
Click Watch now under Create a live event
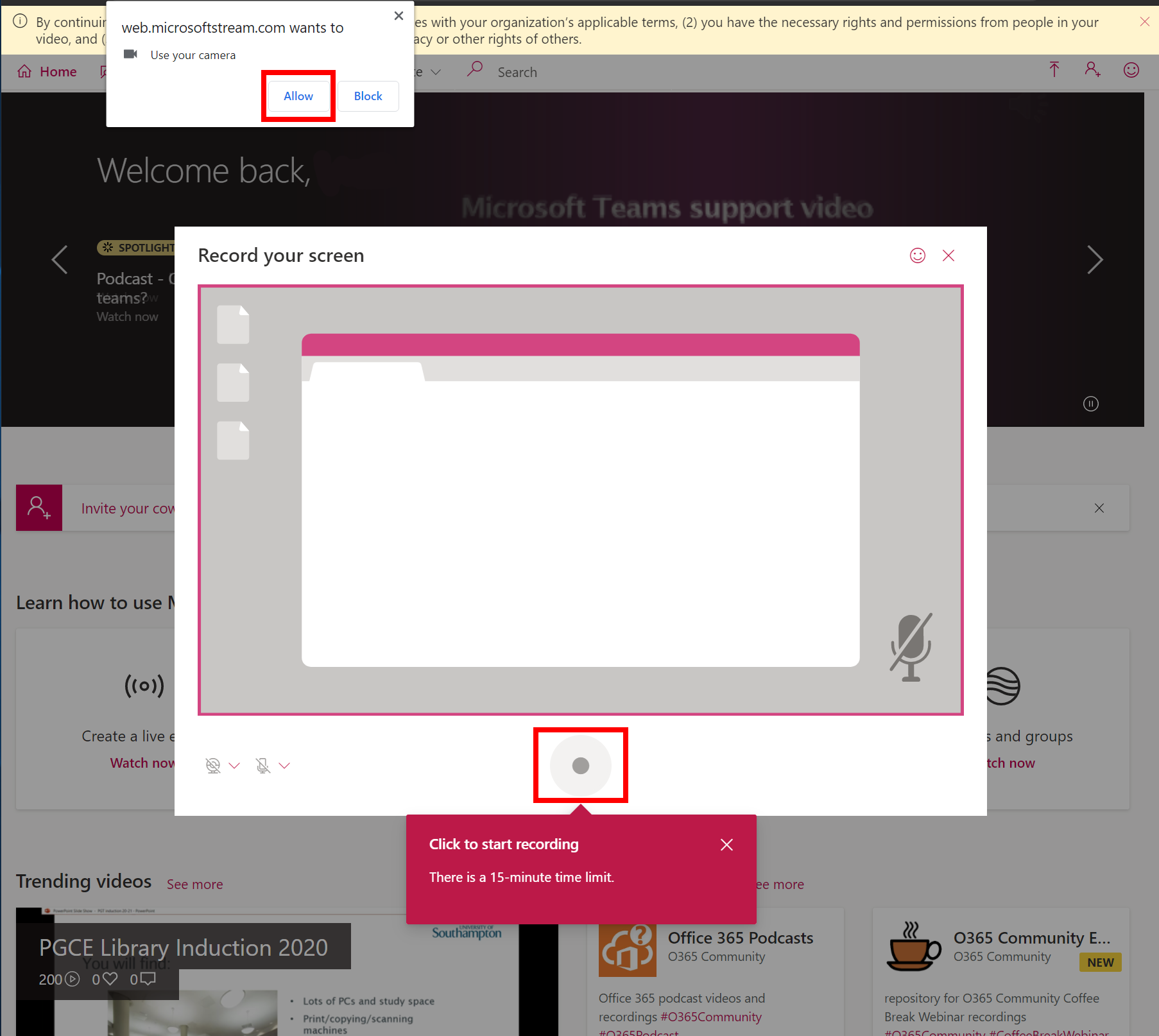click(x=142, y=763)
